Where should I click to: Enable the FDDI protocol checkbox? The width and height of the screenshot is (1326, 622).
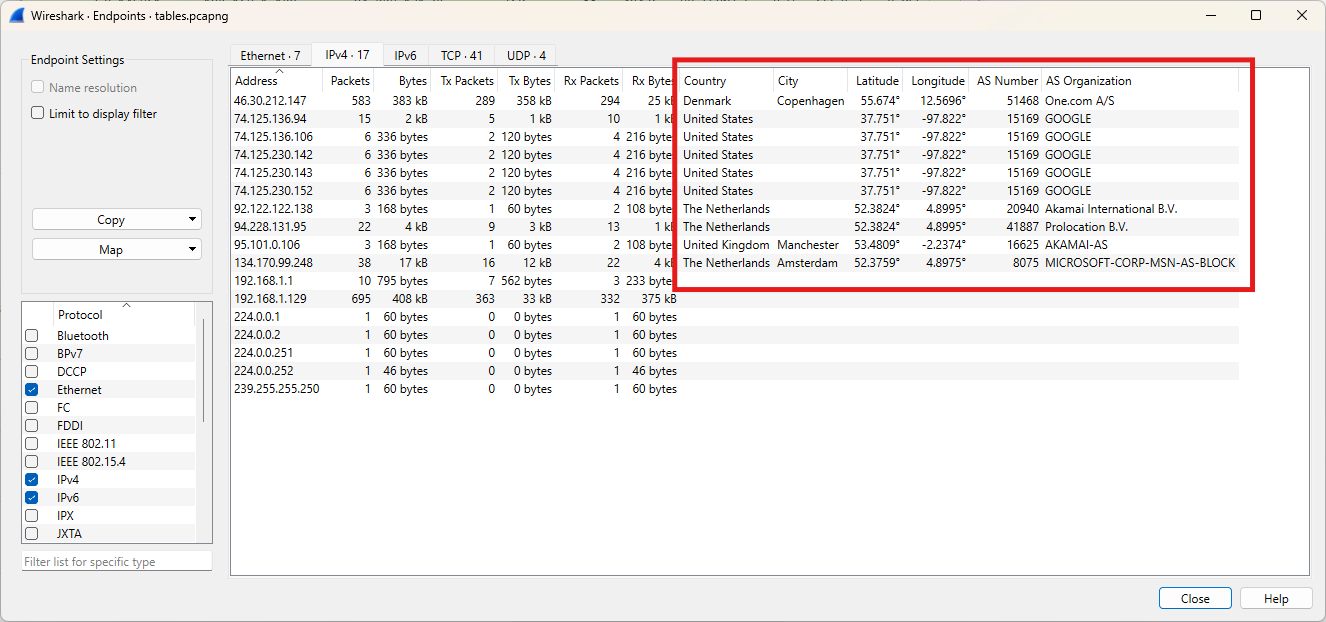pyautogui.click(x=32, y=426)
